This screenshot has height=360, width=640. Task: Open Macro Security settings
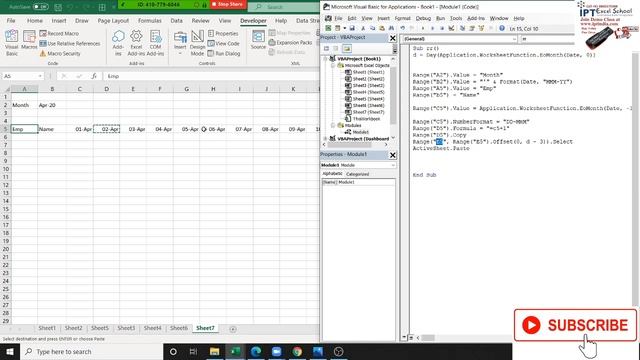[x=60, y=53]
